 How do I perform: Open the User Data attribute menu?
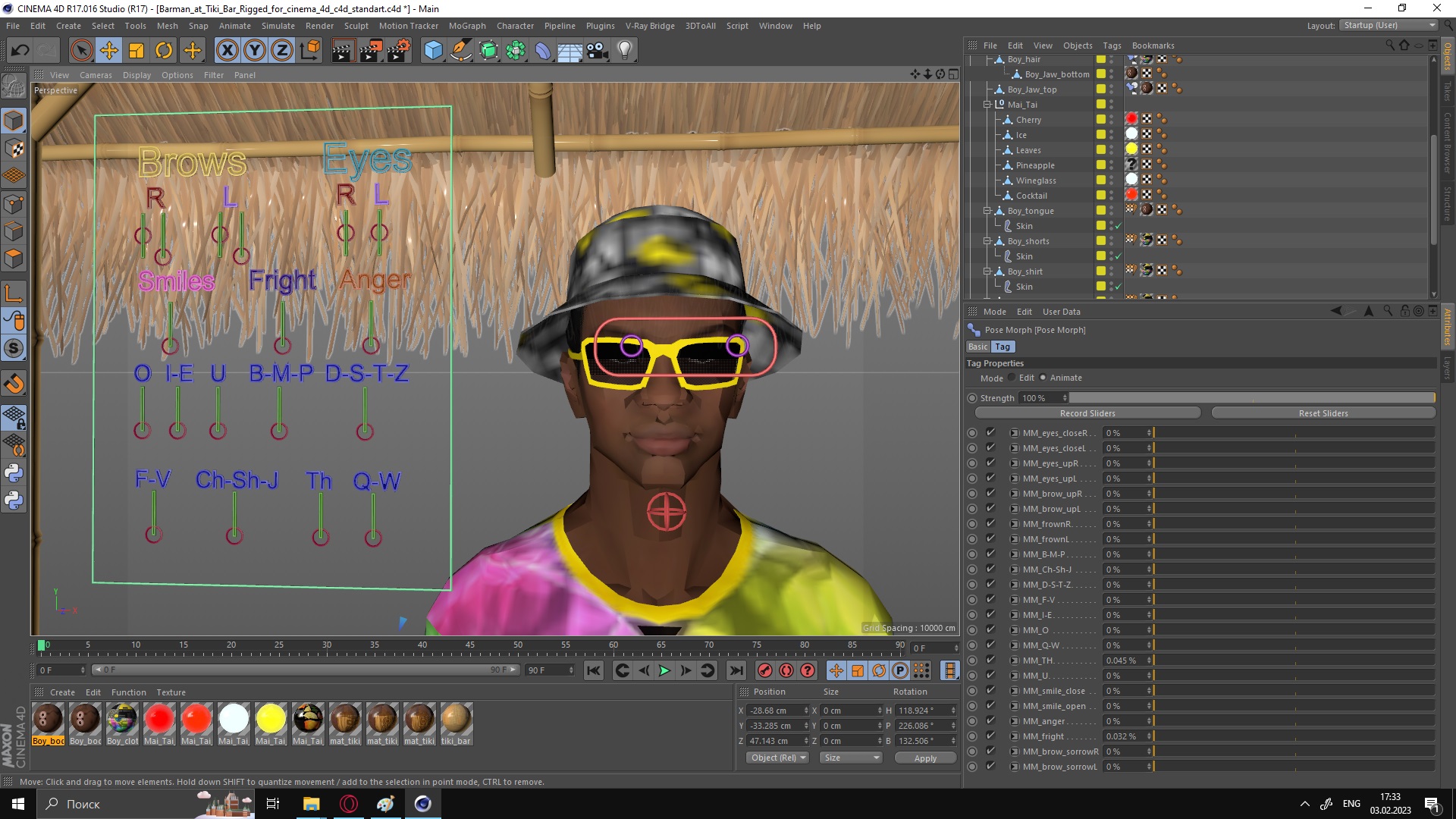point(1061,312)
